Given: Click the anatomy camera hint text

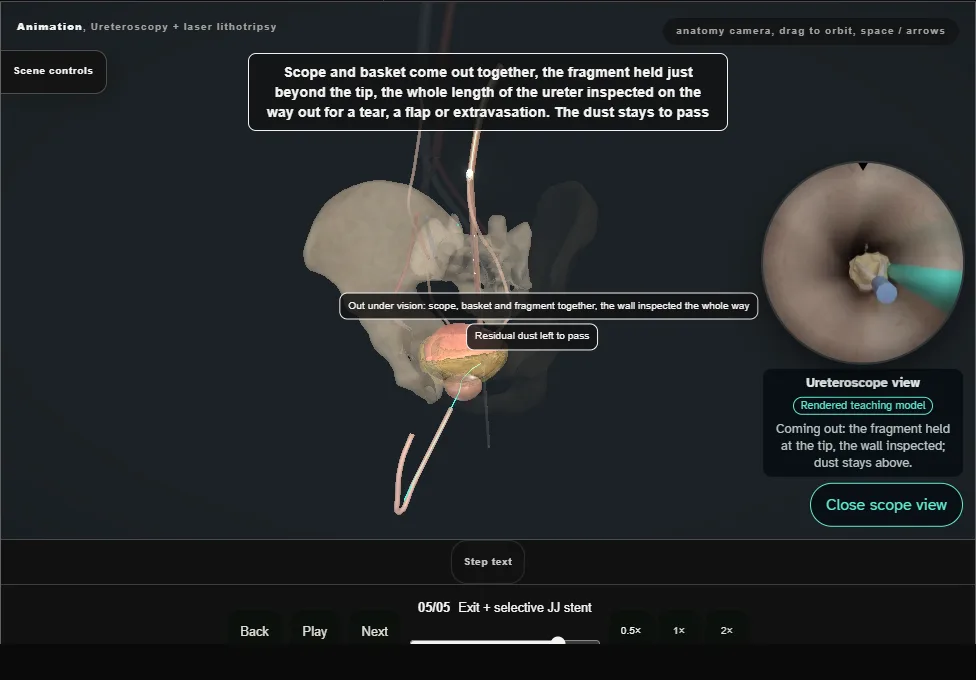Looking at the screenshot, I should (810, 31).
